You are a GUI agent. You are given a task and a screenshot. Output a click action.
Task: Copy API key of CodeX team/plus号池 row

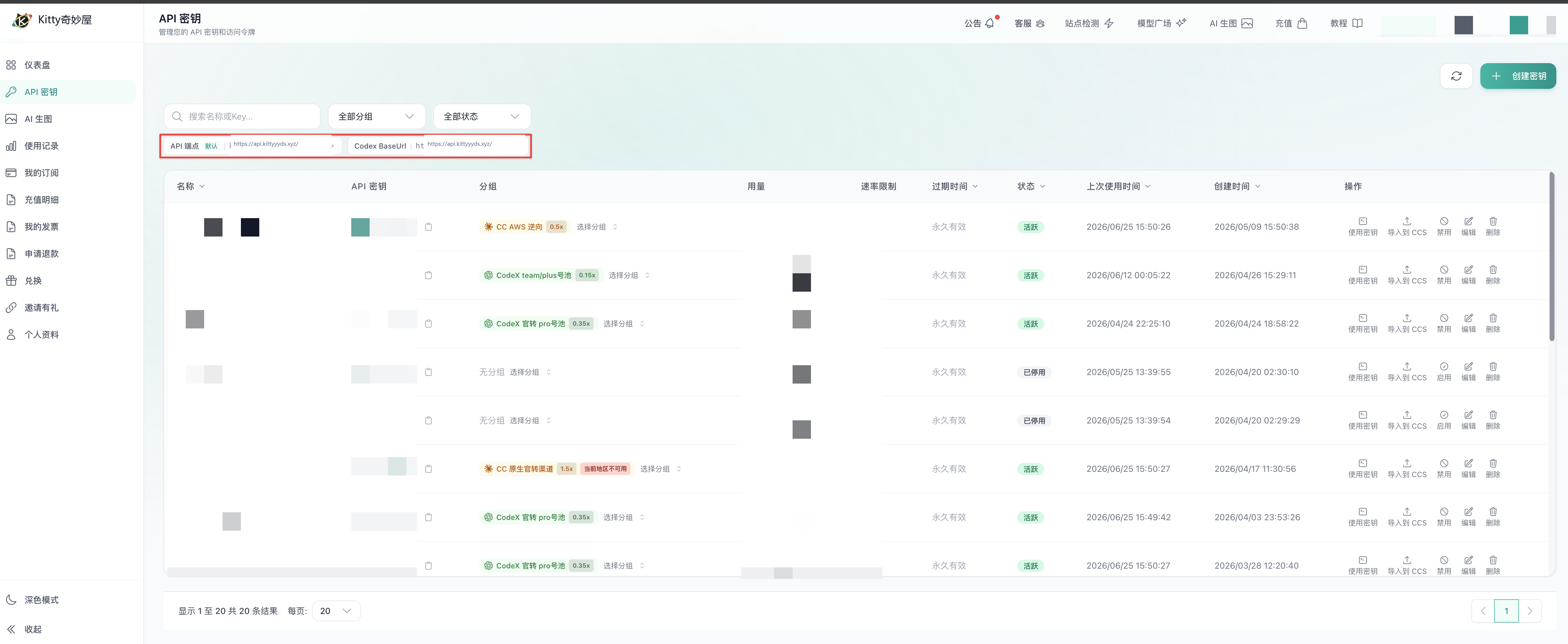pyautogui.click(x=428, y=275)
